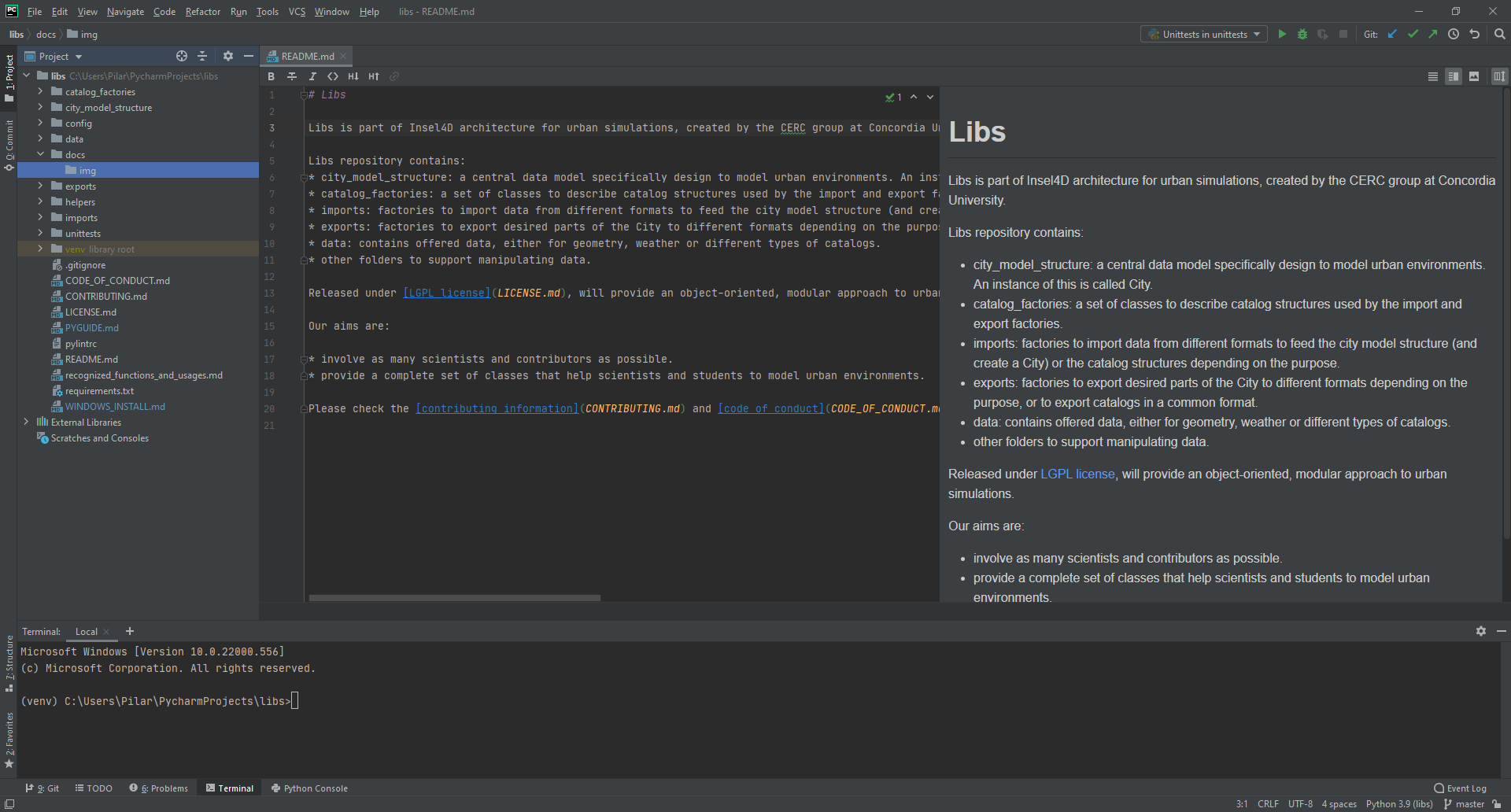Apply bold markdown formatting
Screen dimensions: 1511x812
click(x=271, y=76)
